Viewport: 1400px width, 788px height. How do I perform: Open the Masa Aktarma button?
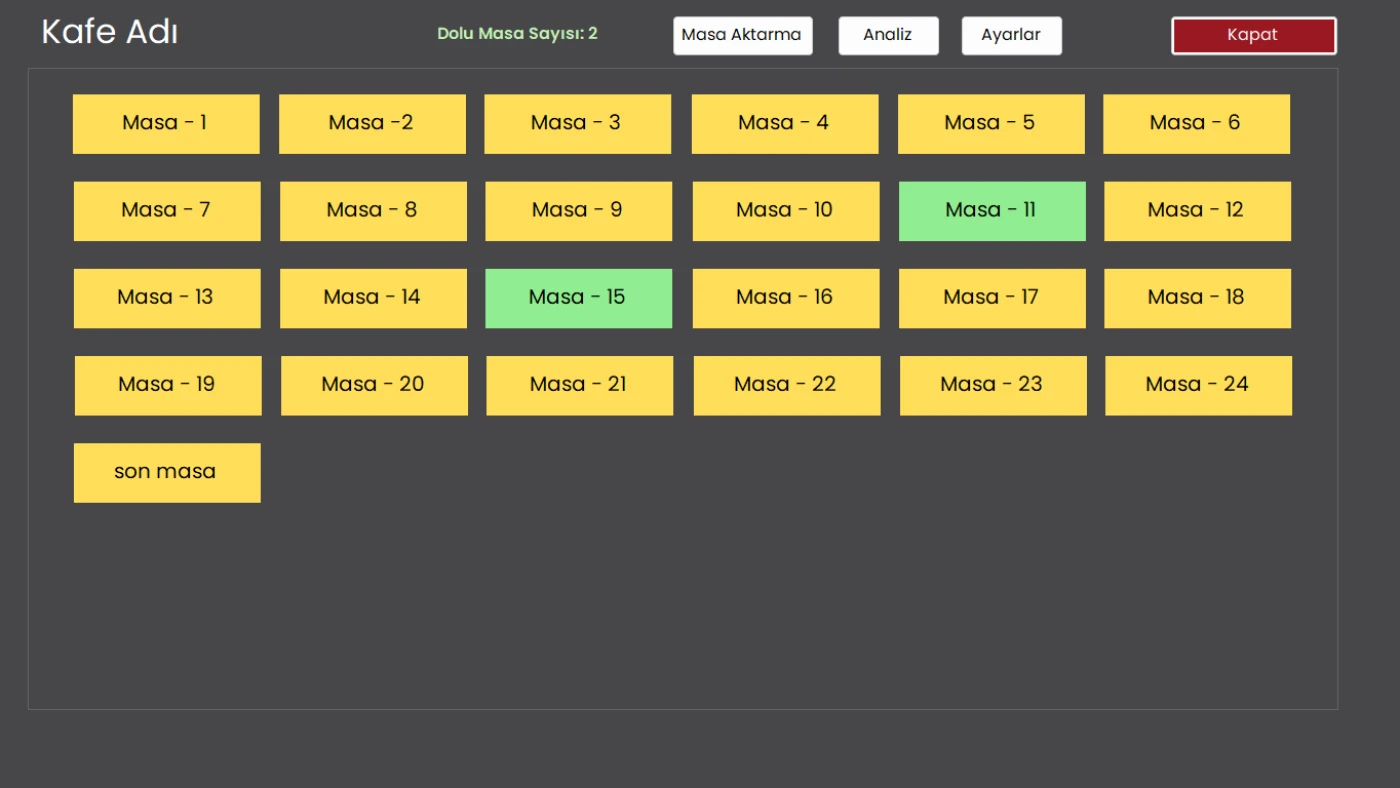point(742,35)
